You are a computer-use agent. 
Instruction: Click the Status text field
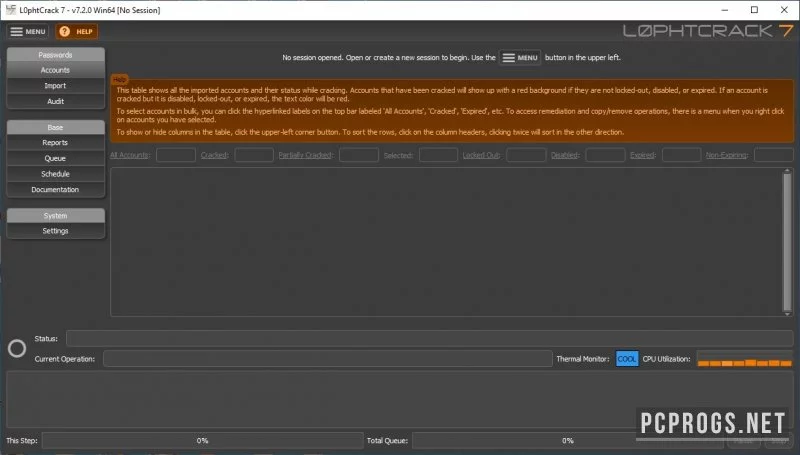pyautogui.click(x=430, y=338)
